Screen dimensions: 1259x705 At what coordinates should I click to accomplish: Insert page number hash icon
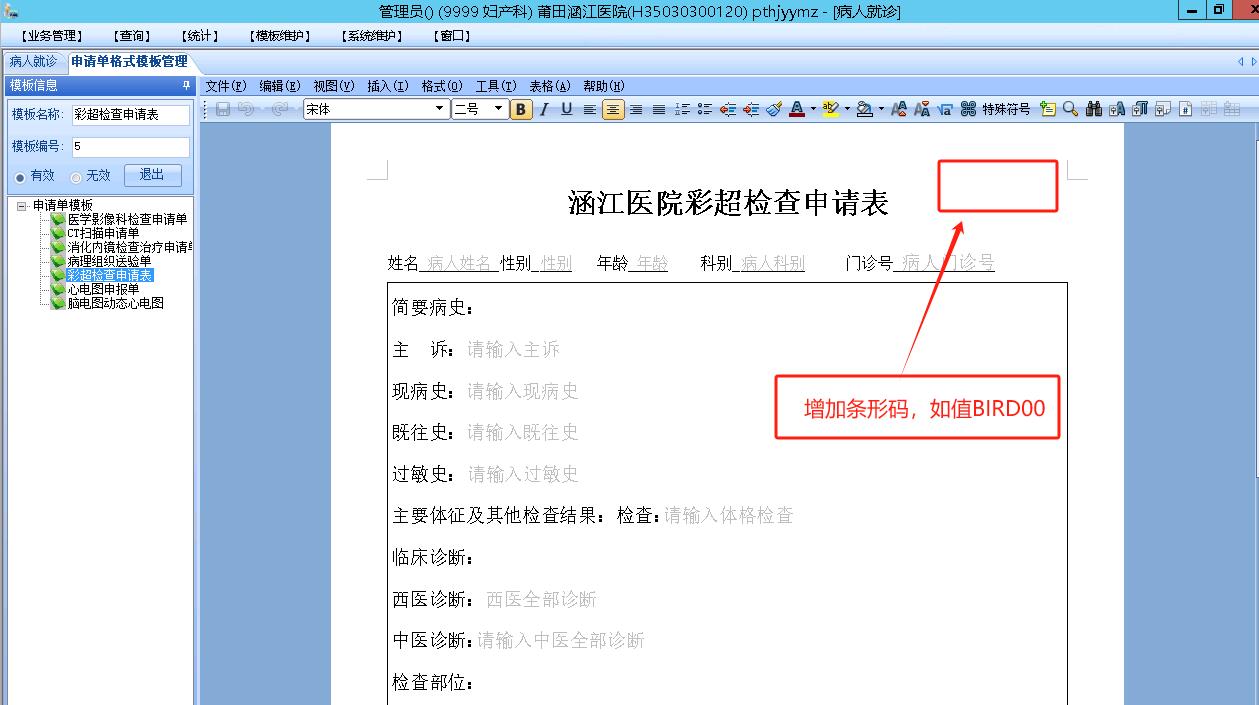[x=1186, y=109]
